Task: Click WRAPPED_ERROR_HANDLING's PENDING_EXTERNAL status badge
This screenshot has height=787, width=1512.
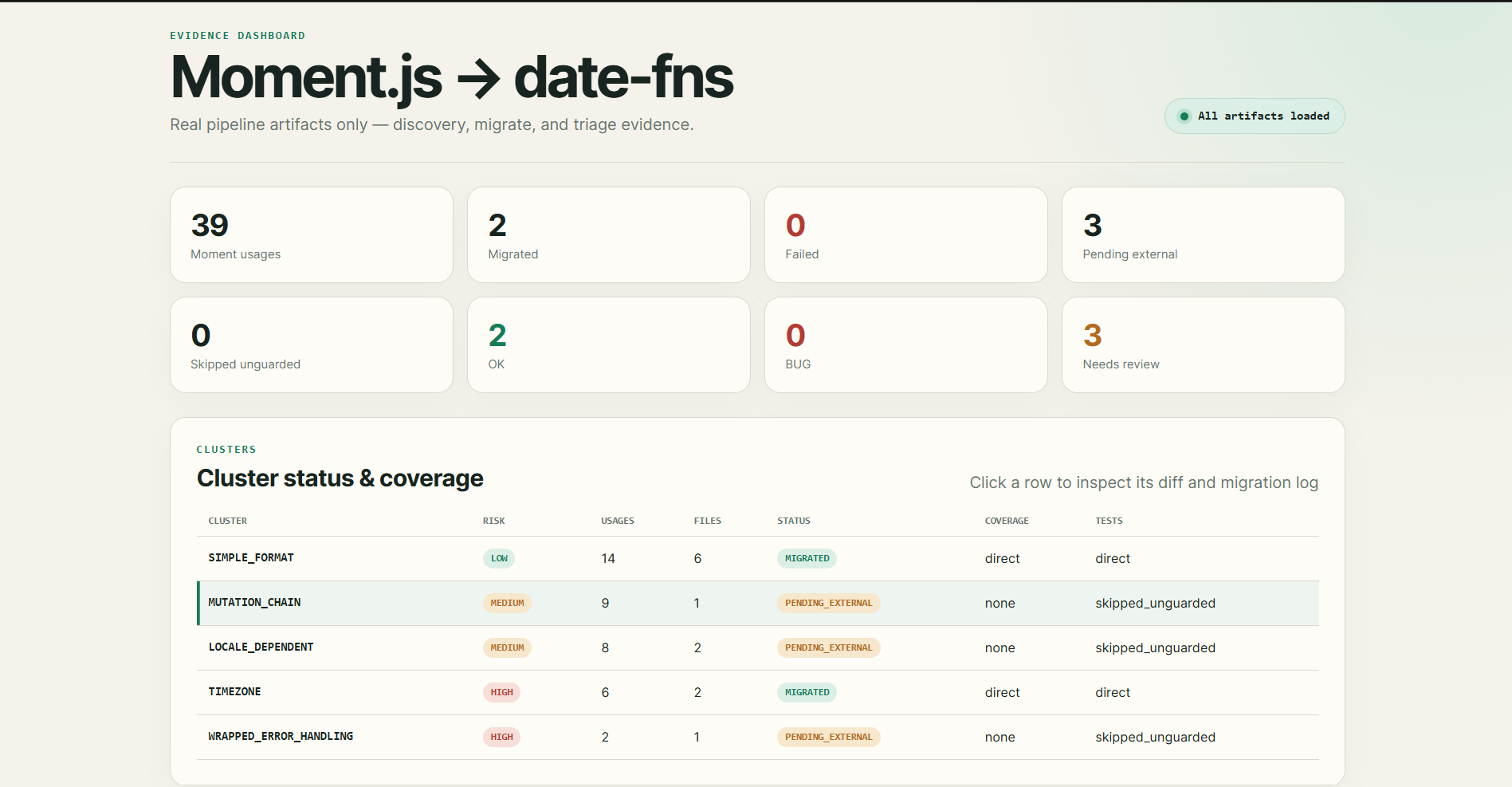Action: pos(828,737)
